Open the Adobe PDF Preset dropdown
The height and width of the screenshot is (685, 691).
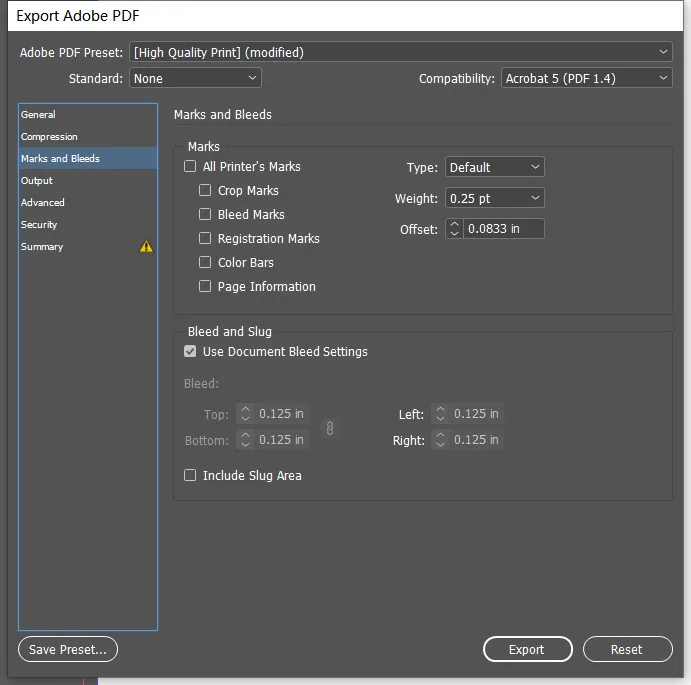[401, 52]
